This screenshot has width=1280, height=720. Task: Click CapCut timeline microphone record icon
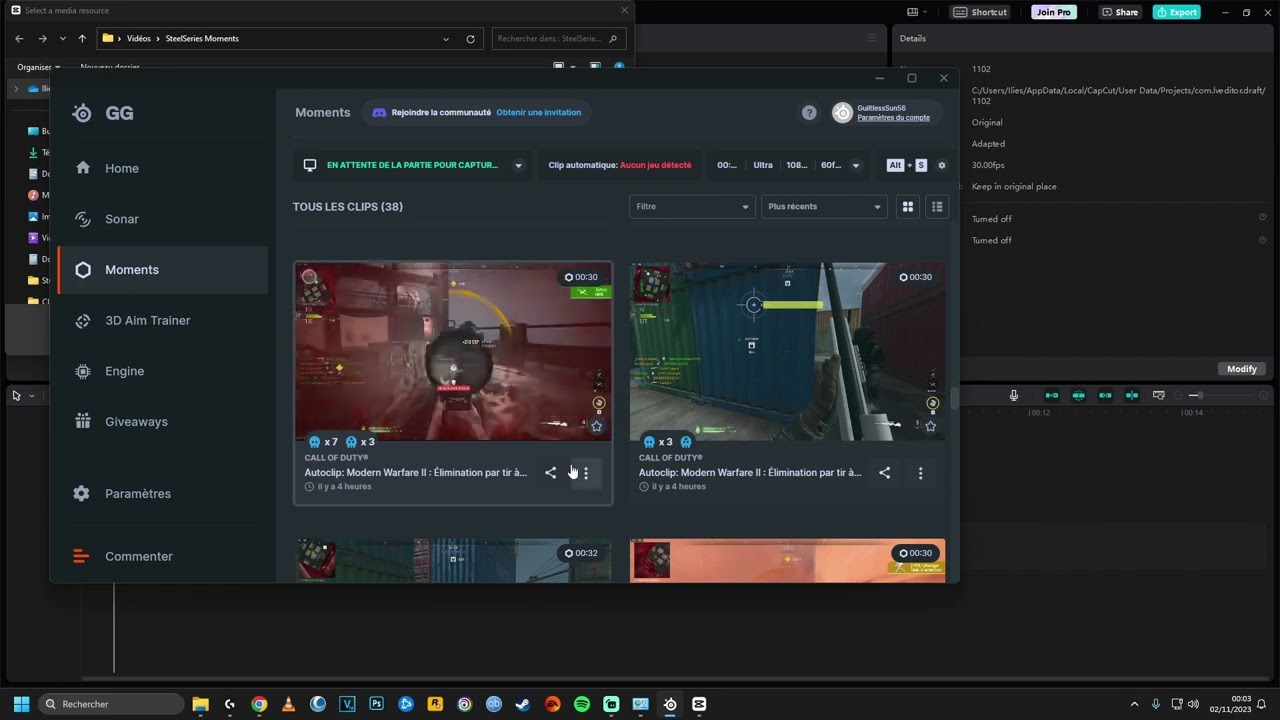click(x=1013, y=396)
